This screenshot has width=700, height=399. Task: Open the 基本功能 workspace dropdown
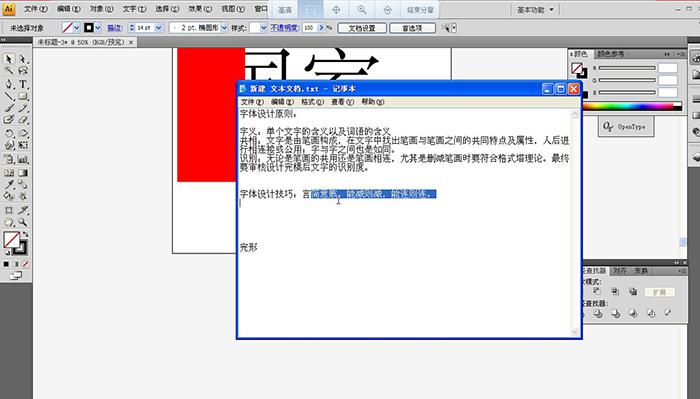pyautogui.click(x=535, y=9)
